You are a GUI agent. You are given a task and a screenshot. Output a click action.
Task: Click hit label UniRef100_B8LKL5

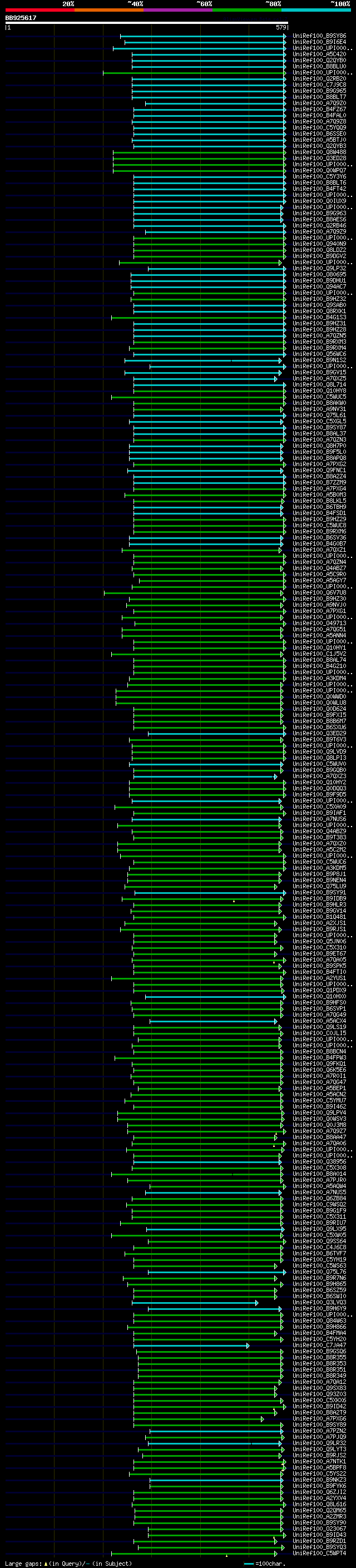(x=319, y=501)
